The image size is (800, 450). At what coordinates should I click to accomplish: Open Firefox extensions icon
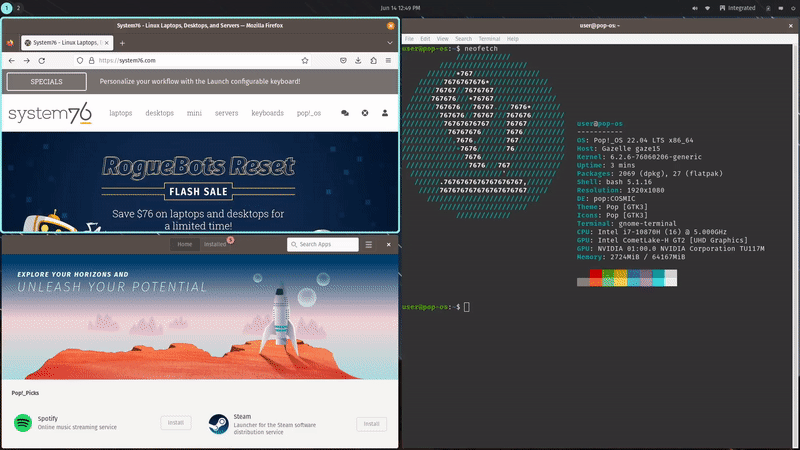(x=373, y=60)
